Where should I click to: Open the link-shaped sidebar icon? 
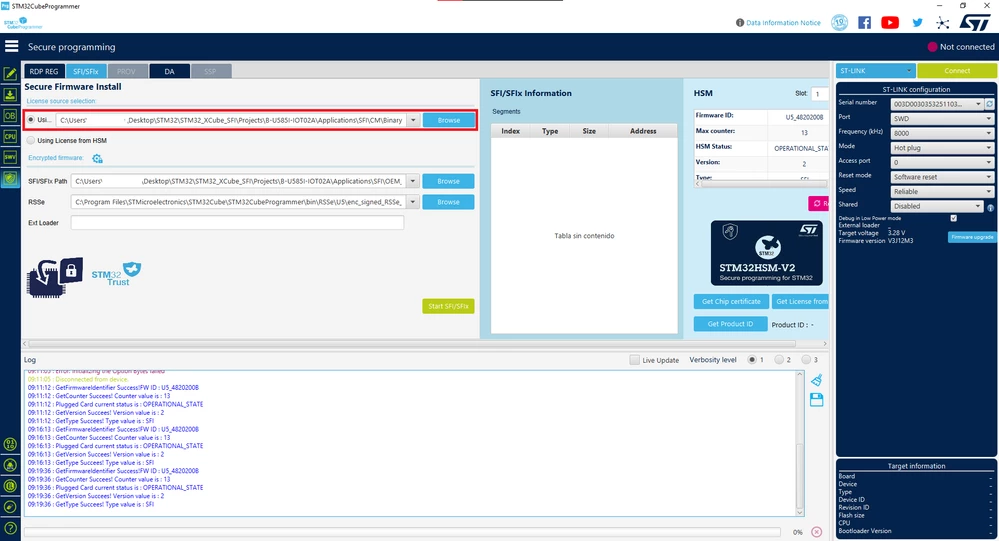[10, 507]
